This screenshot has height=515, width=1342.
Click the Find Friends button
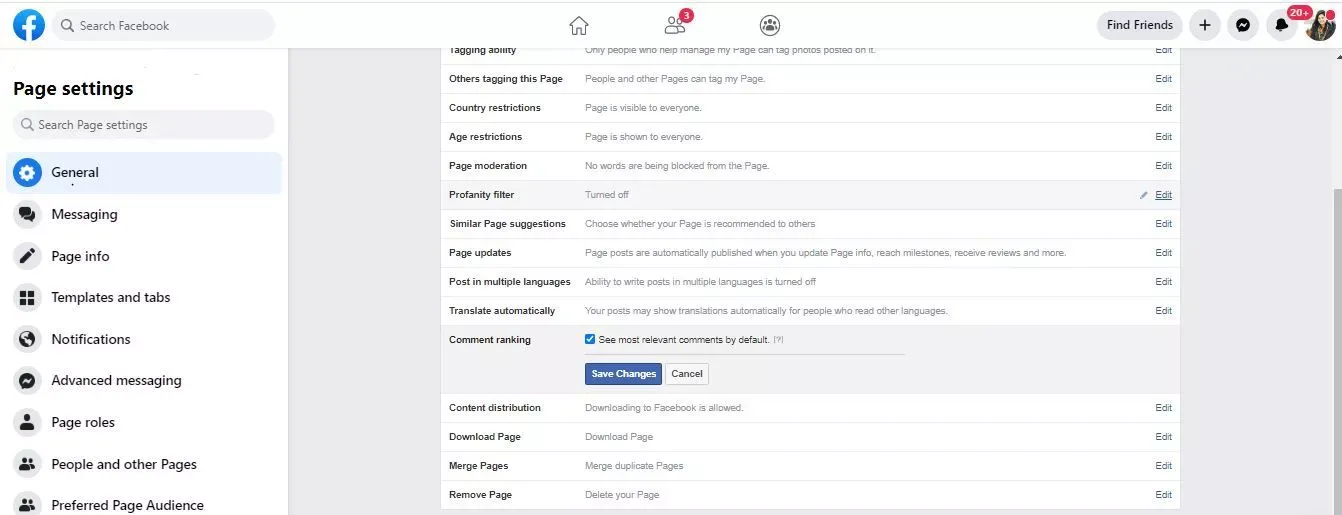pos(1139,25)
